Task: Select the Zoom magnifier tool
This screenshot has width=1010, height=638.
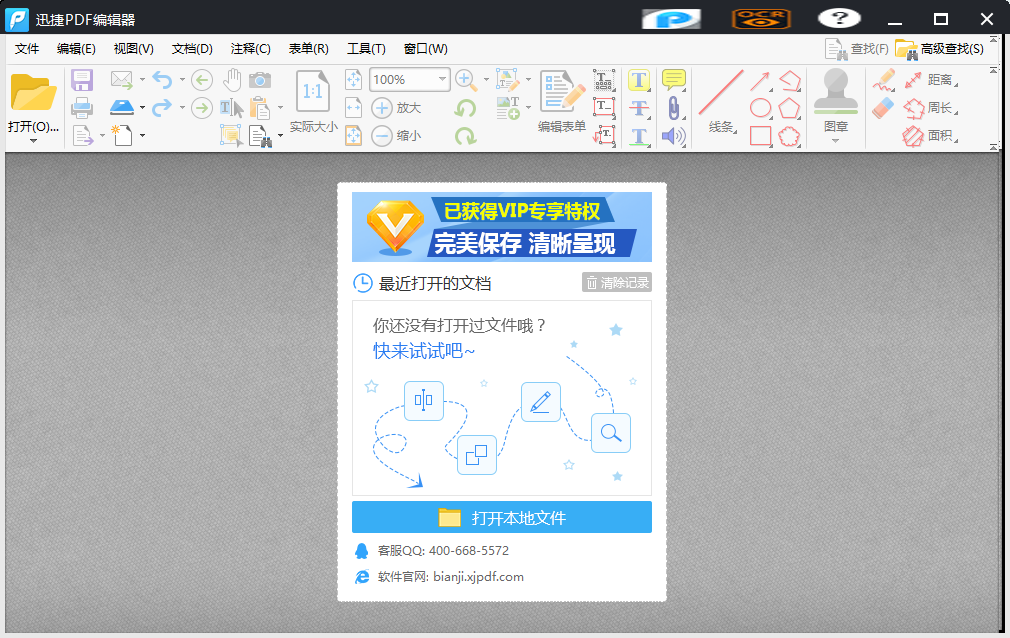Action: coord(466,80)
